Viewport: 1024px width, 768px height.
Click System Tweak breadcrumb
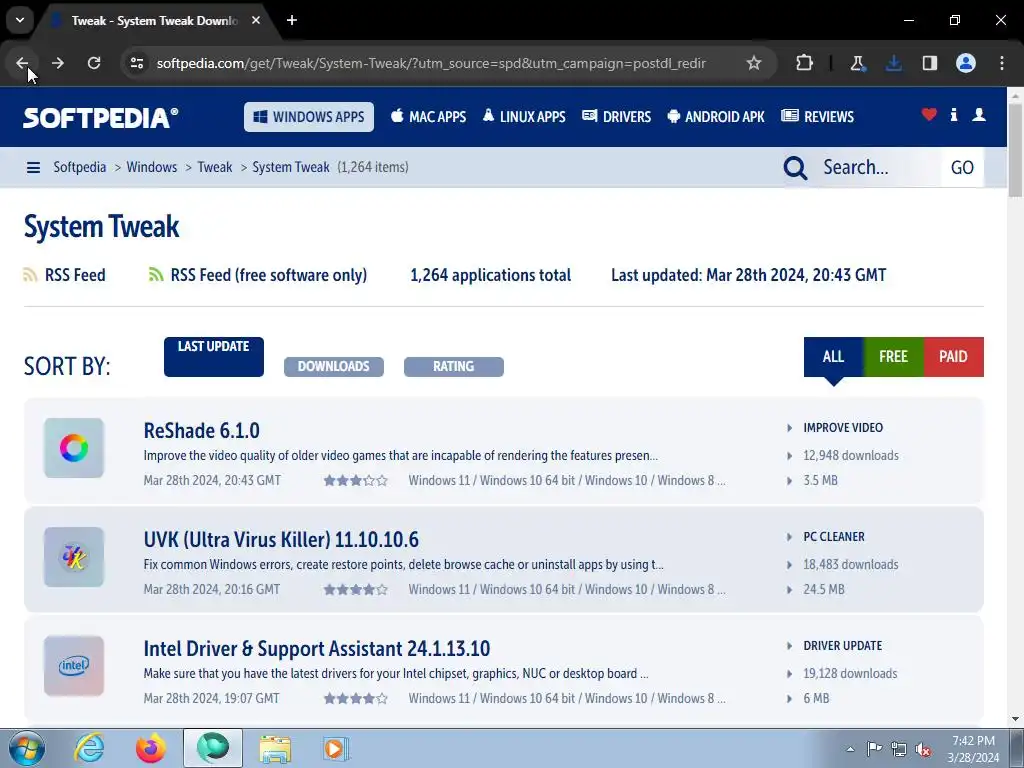pos(291,167)
